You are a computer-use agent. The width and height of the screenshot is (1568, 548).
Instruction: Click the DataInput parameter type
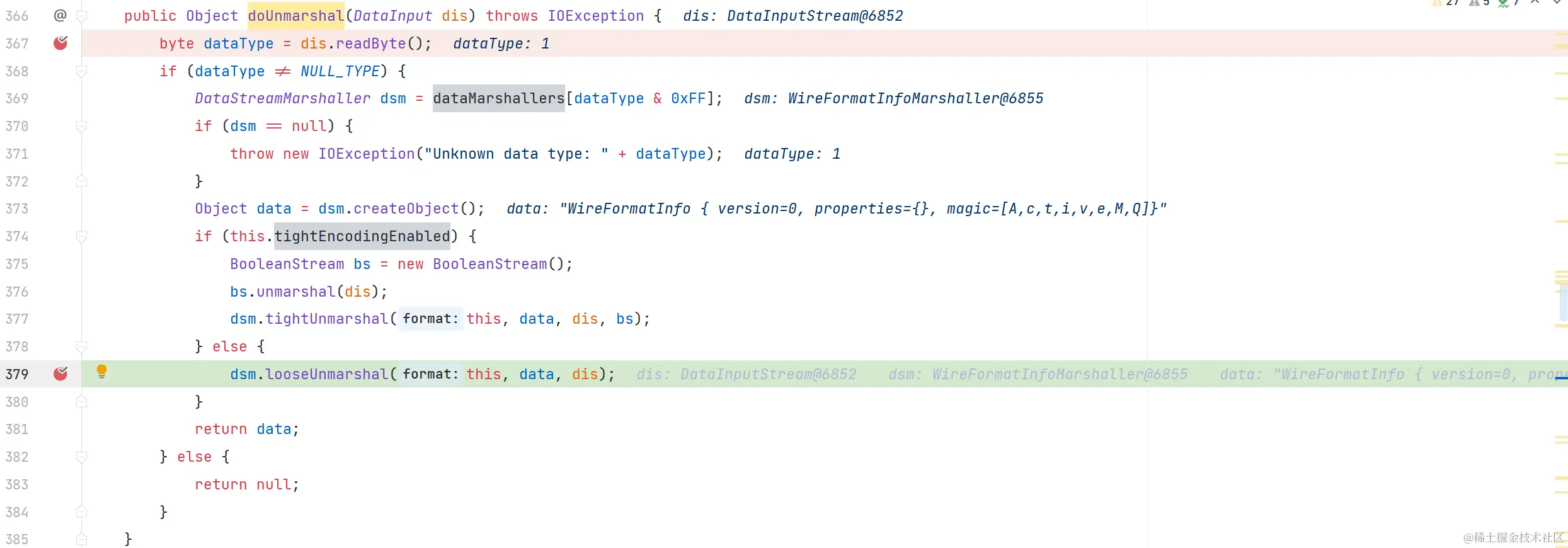tap(392, 16)
